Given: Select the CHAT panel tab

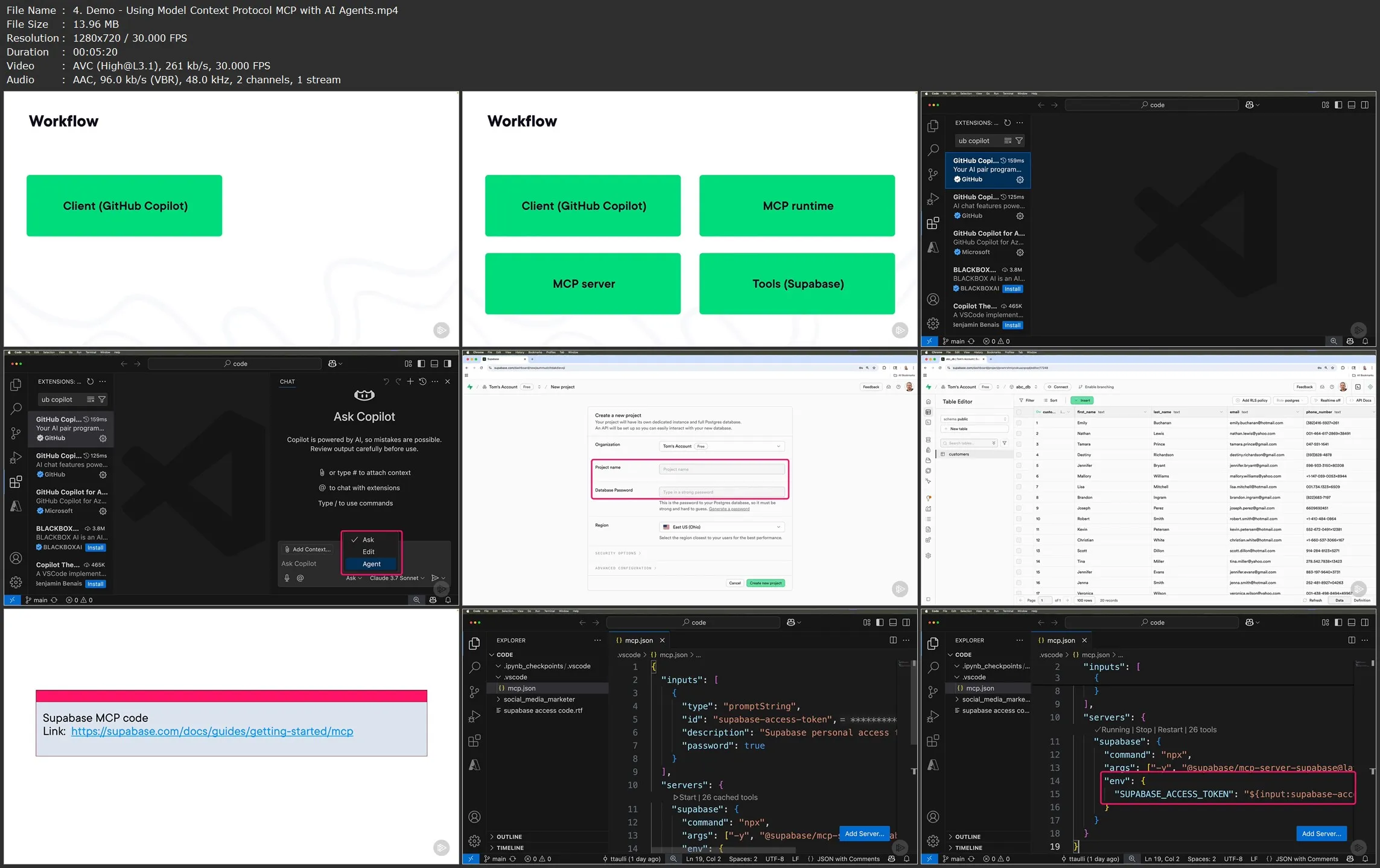Looking at the screenshot, I should click(x=287, y=381).
